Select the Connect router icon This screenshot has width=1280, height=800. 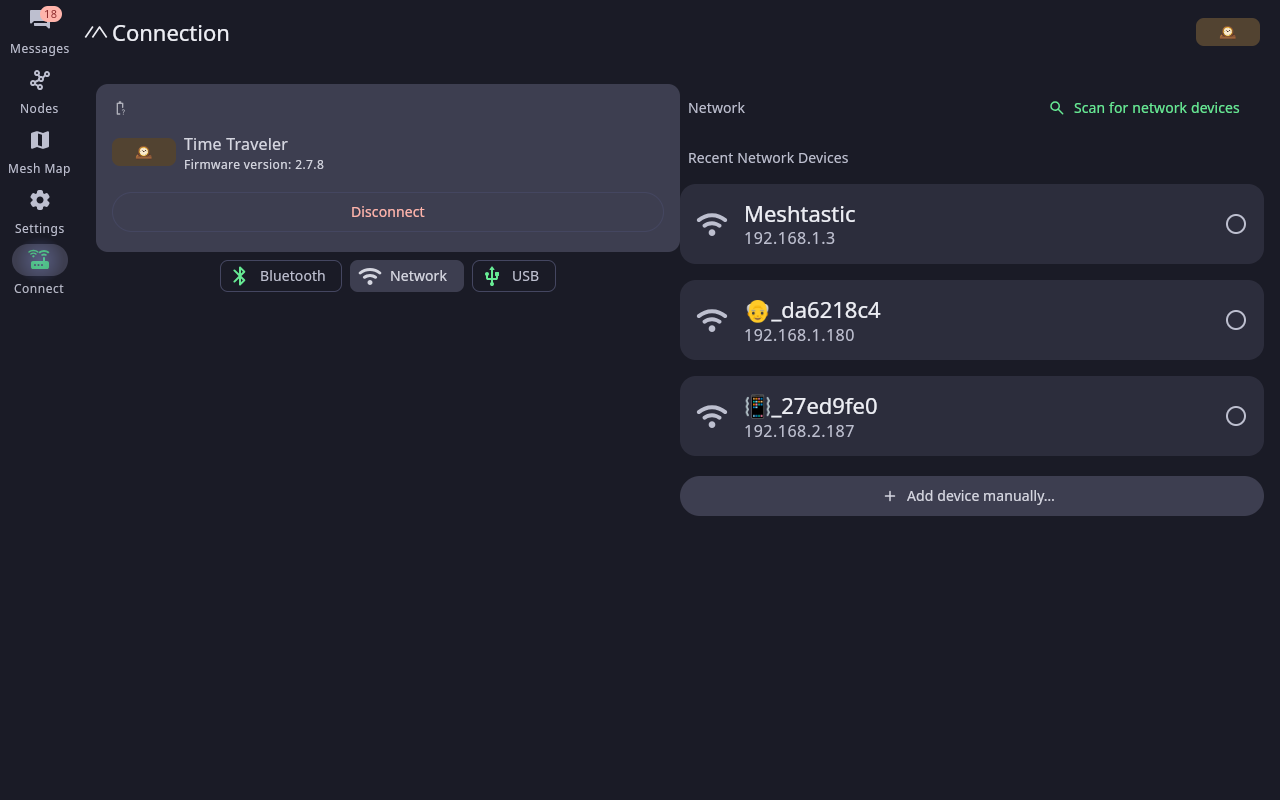click(40, 260)
